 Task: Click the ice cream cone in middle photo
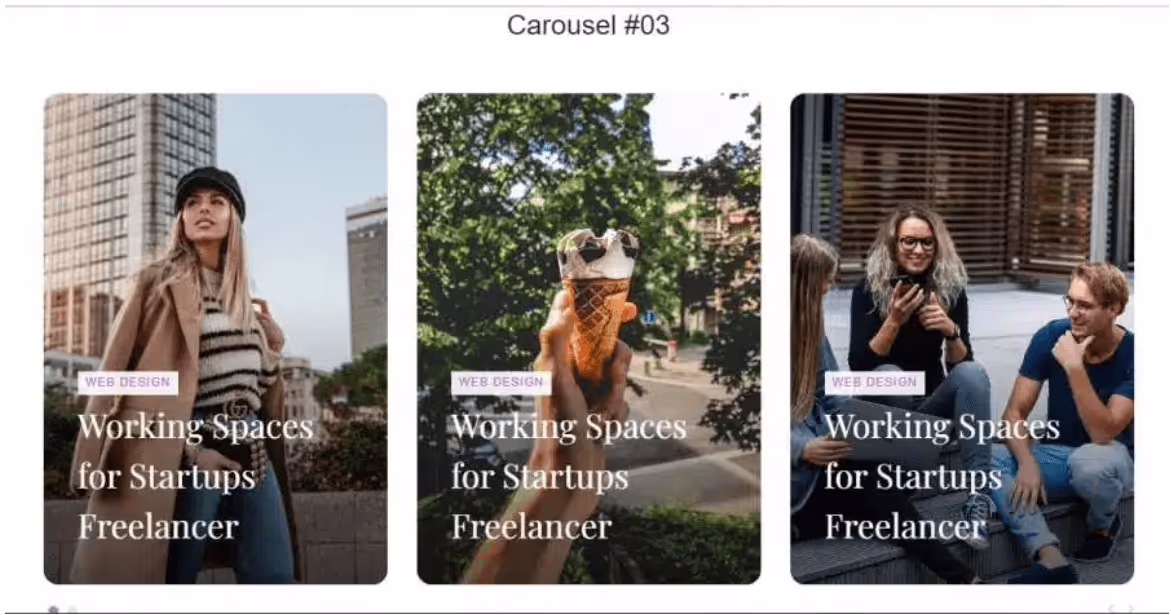[598, 299]
